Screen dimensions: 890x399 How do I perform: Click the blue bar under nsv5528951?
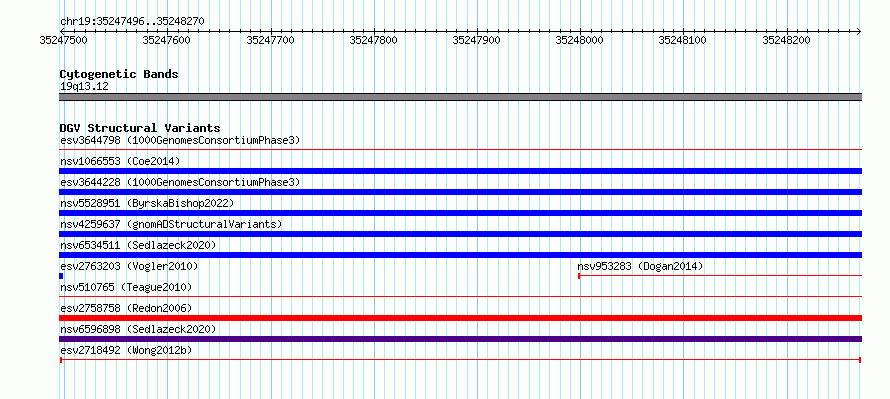pos(460,213)
